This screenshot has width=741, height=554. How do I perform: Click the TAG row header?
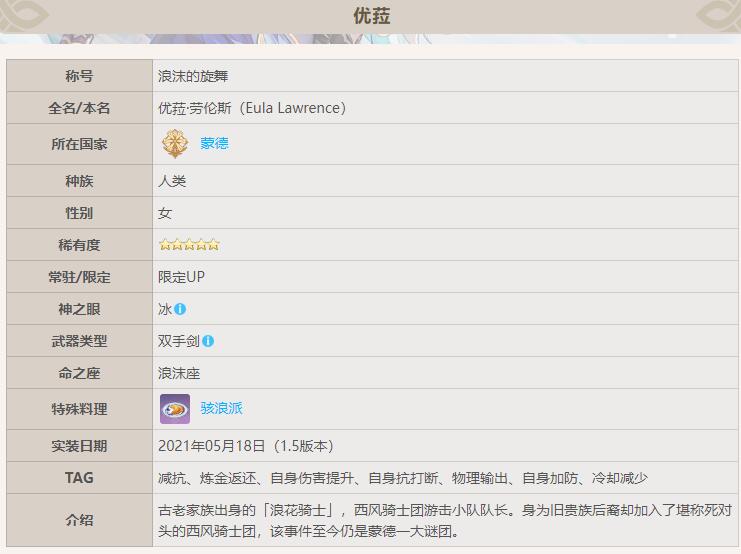click(x=79, y=478)
